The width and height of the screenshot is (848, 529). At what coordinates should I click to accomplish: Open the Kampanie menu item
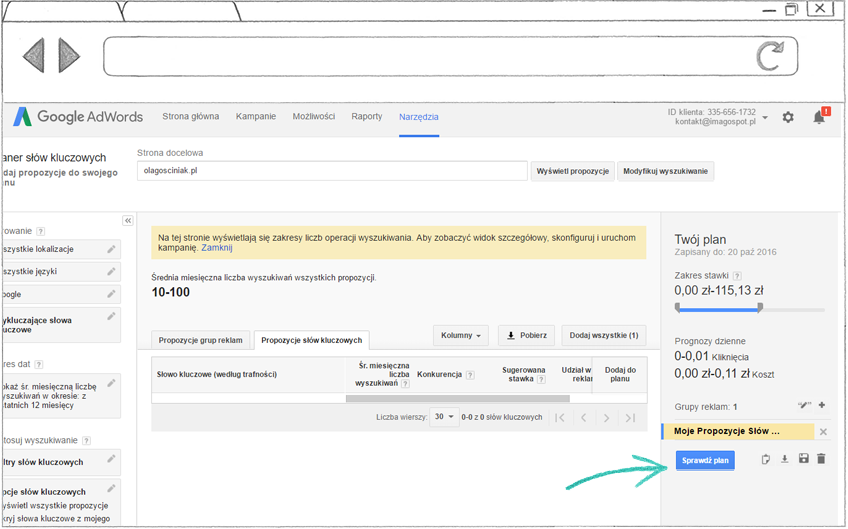256,116
